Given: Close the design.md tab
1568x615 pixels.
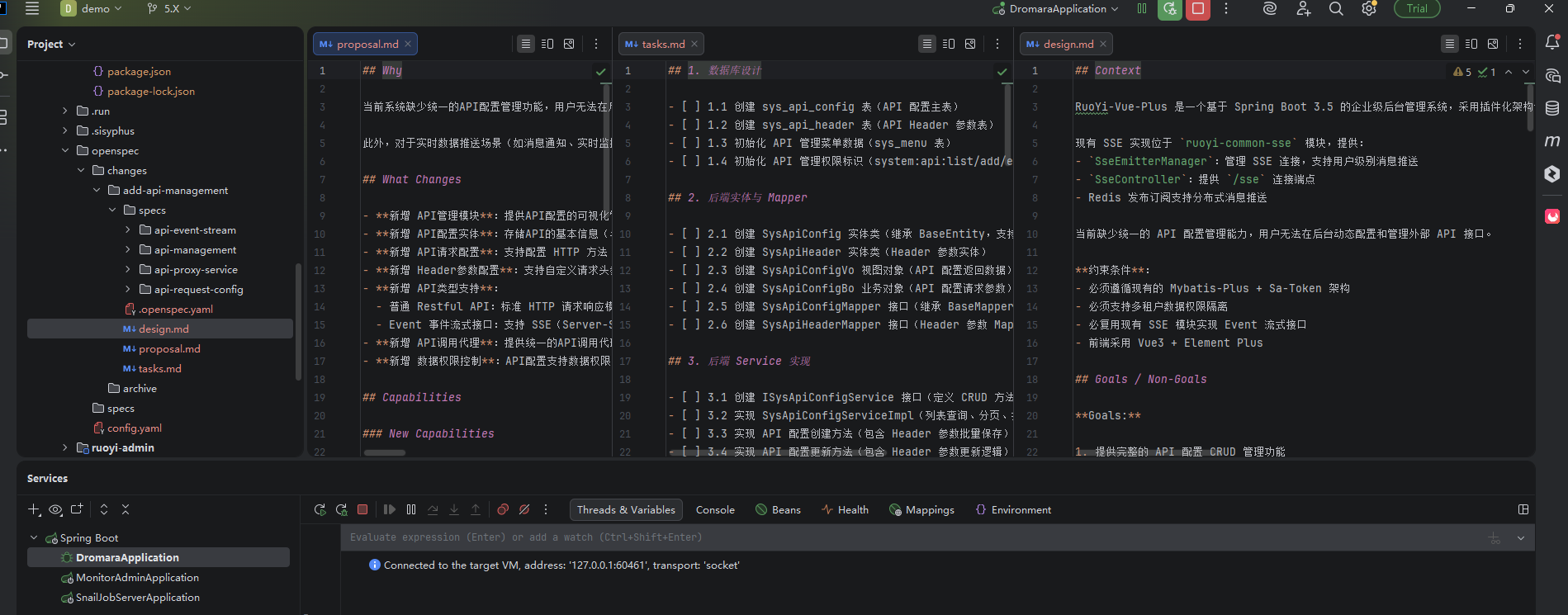Looking at the screenshot, I should (x=1102, y=44).
